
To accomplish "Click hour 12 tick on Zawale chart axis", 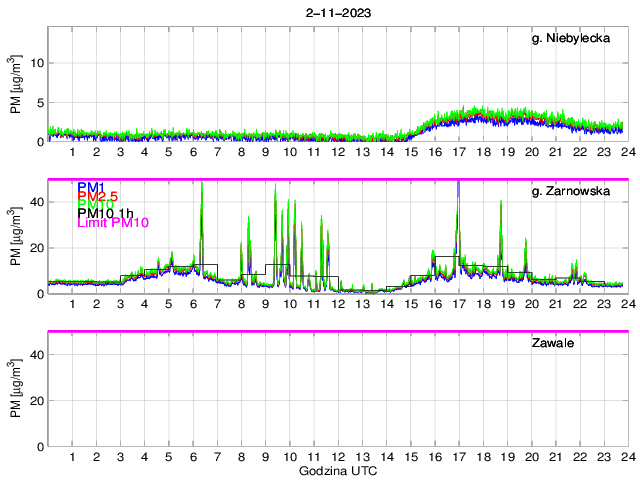I will coord(338,457).
